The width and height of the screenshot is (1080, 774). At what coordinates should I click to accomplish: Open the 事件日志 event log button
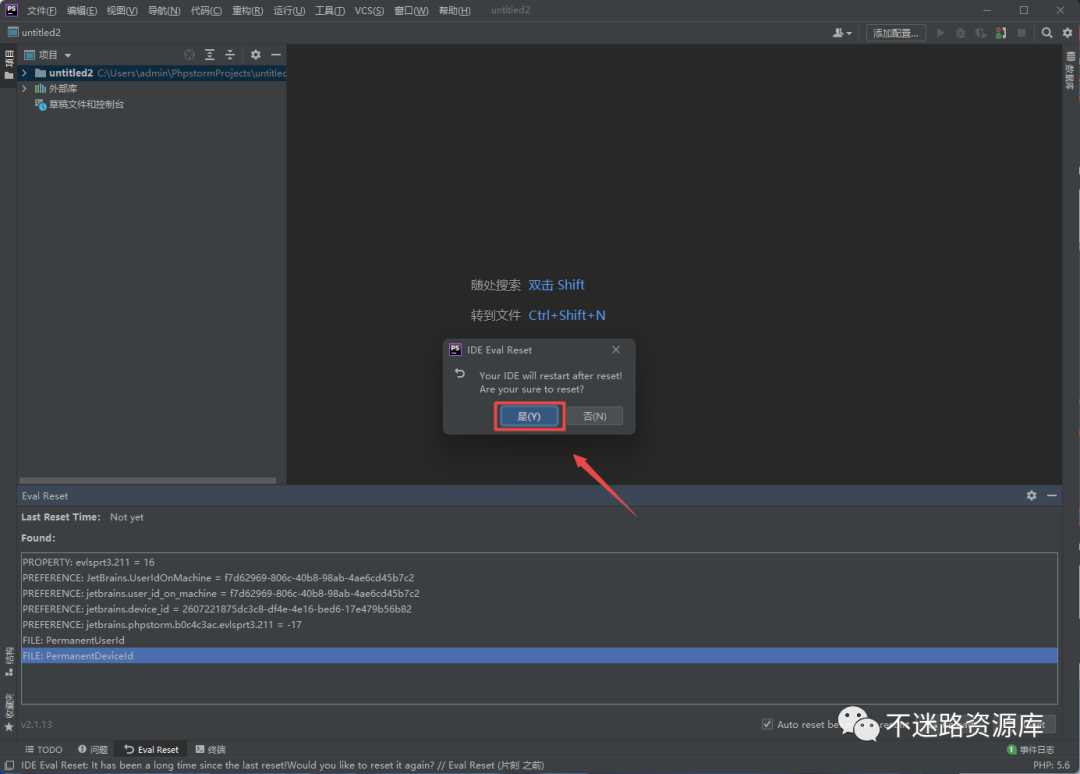coord(1031,750)
